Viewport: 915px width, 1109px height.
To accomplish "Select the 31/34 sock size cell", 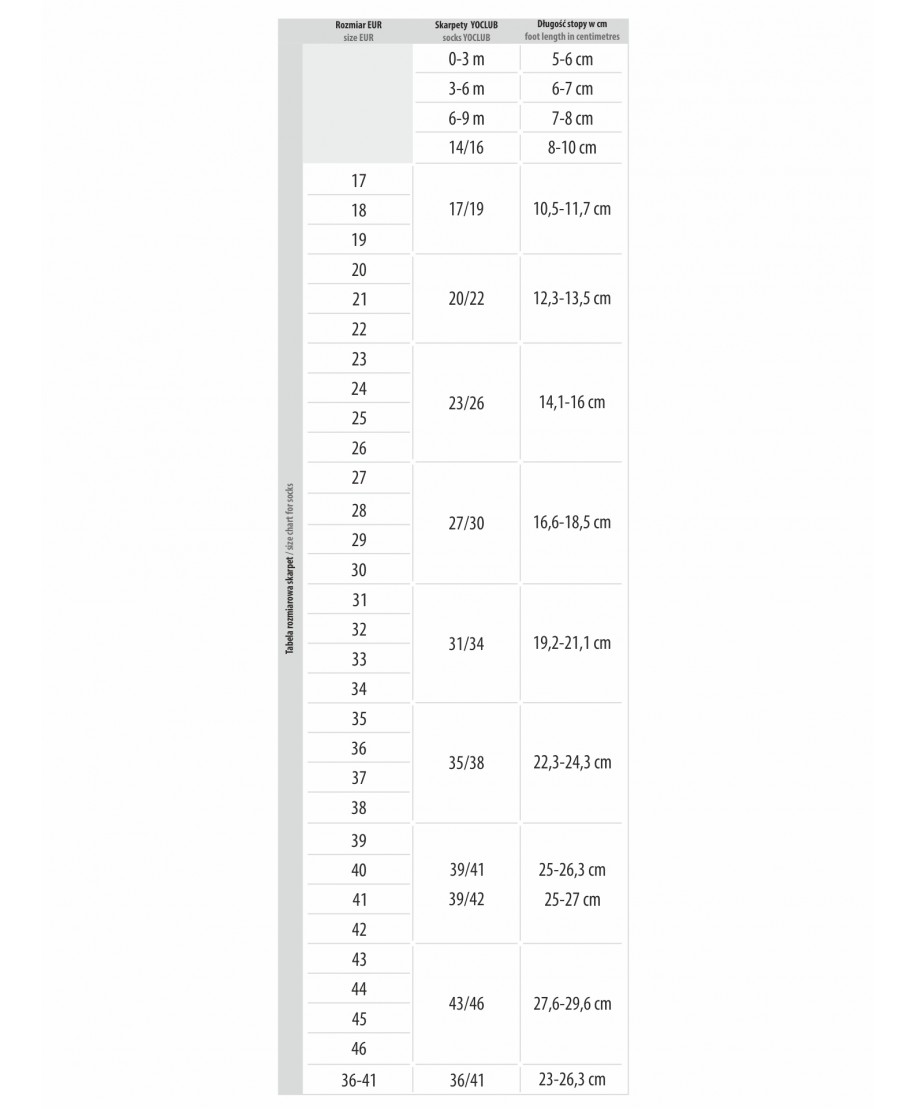I will point(466,644).
